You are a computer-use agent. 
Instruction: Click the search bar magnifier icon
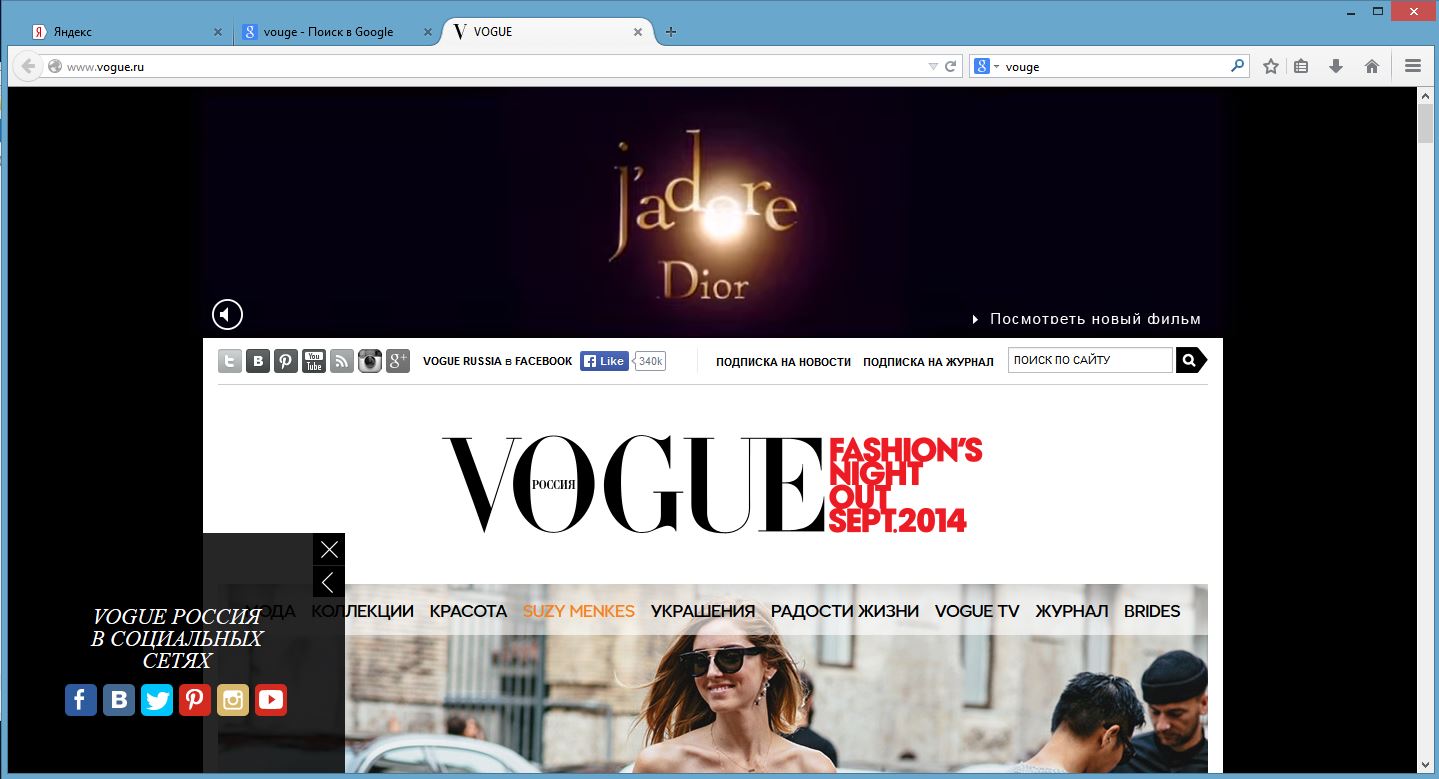tap(1238, 66)
